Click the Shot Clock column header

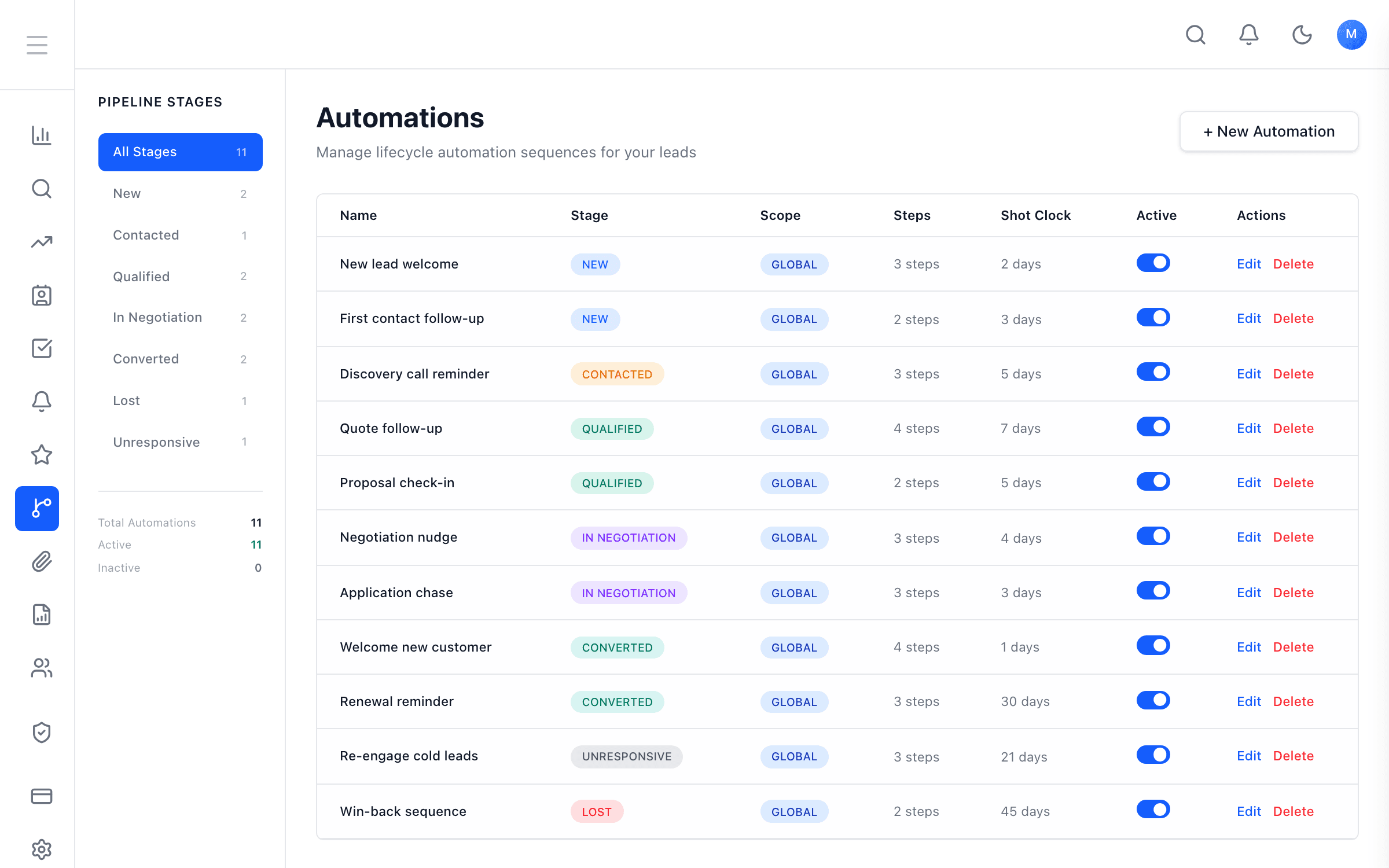click(x=1035, y=215)
